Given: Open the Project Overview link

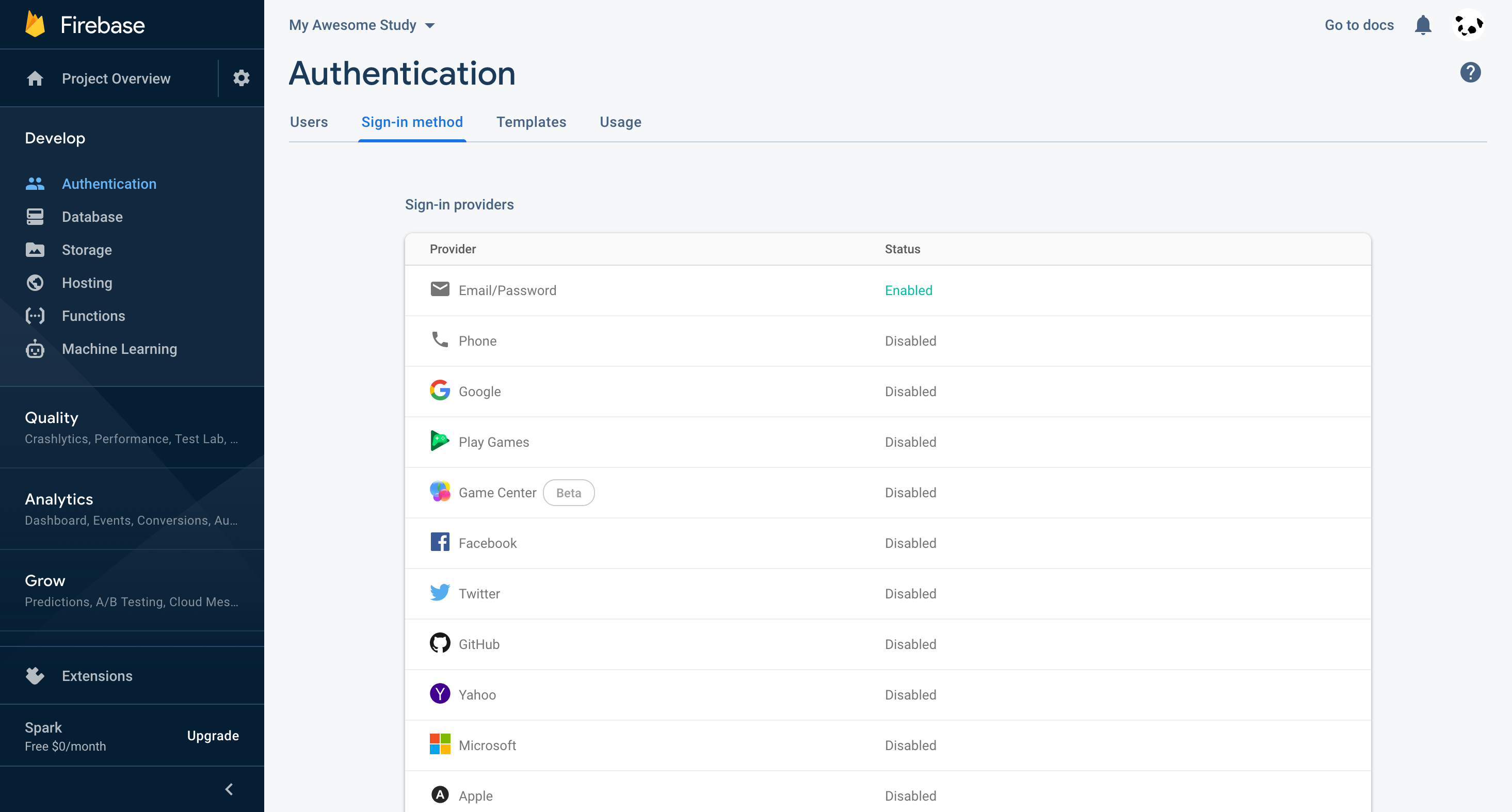Looking at the screenshot, I should click(116, 78).
